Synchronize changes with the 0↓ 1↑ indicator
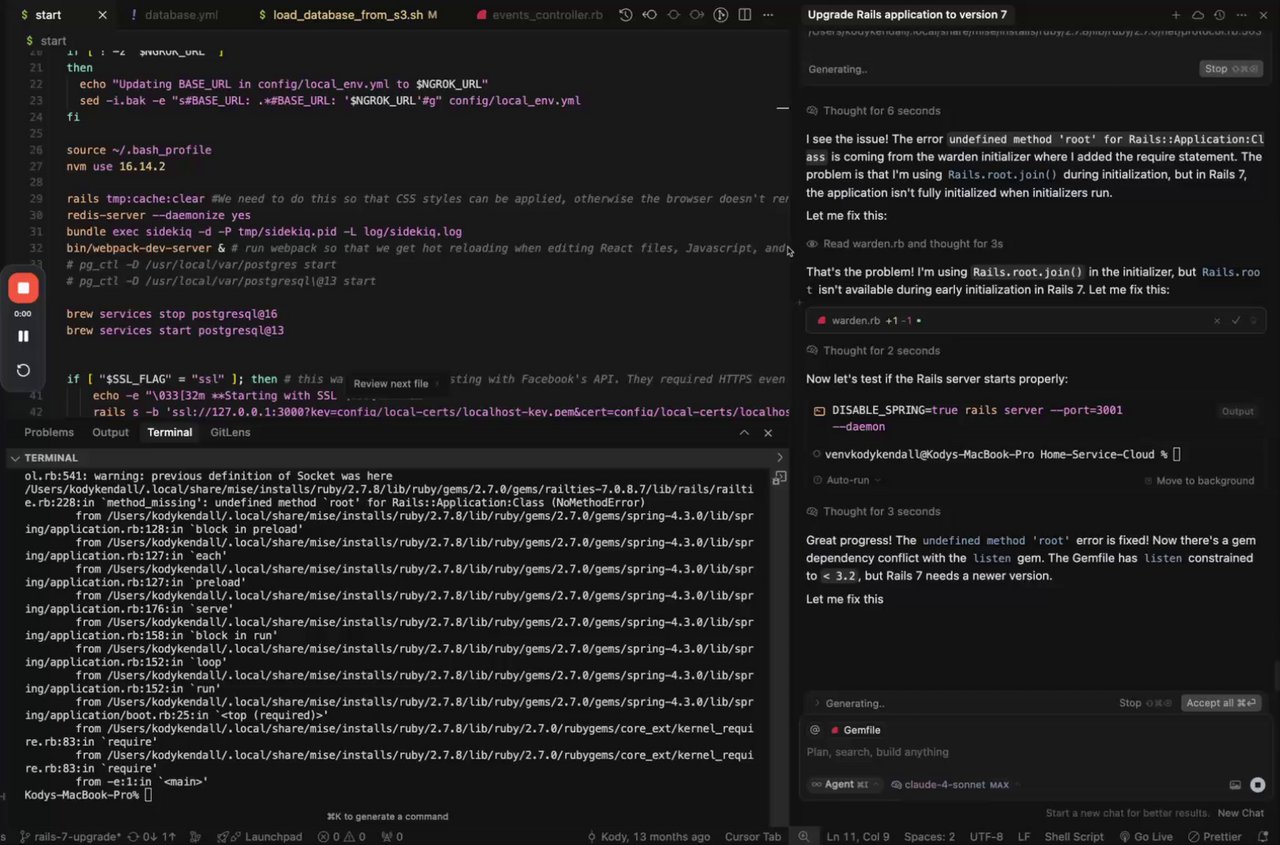The width and height of the screenshot is (1280, 845). pos(153,837)
